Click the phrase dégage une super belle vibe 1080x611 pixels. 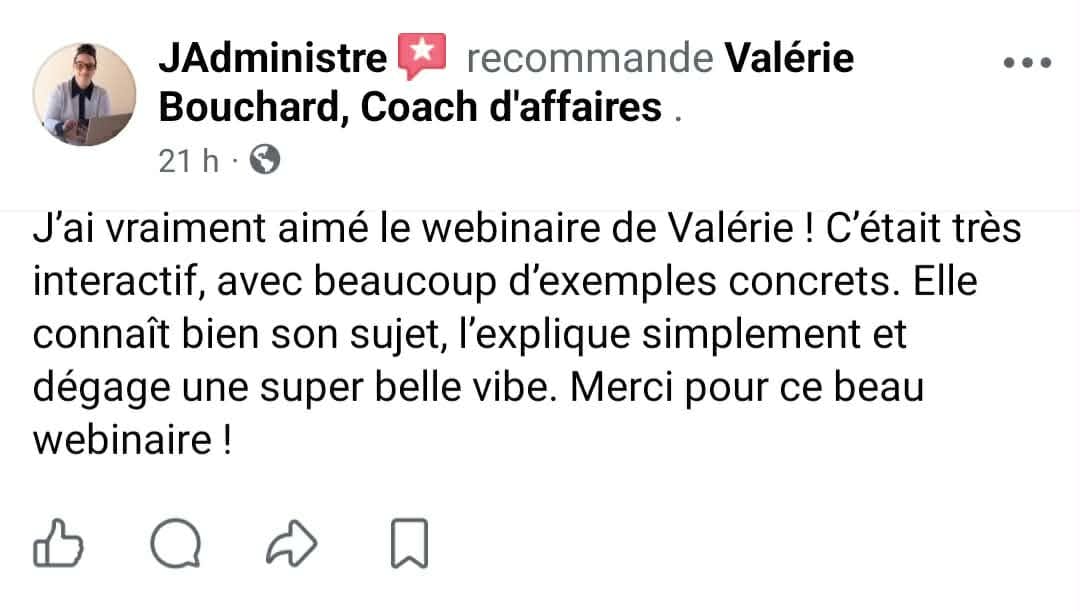294,388
